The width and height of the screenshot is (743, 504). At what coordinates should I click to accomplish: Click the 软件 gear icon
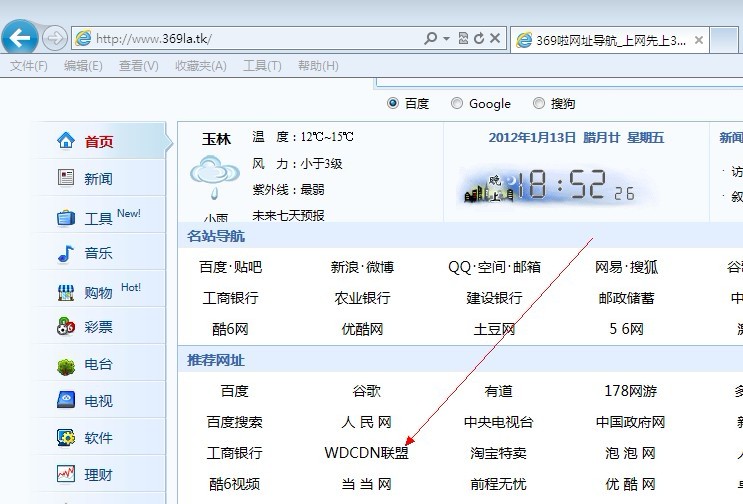[x=66, y=437]
